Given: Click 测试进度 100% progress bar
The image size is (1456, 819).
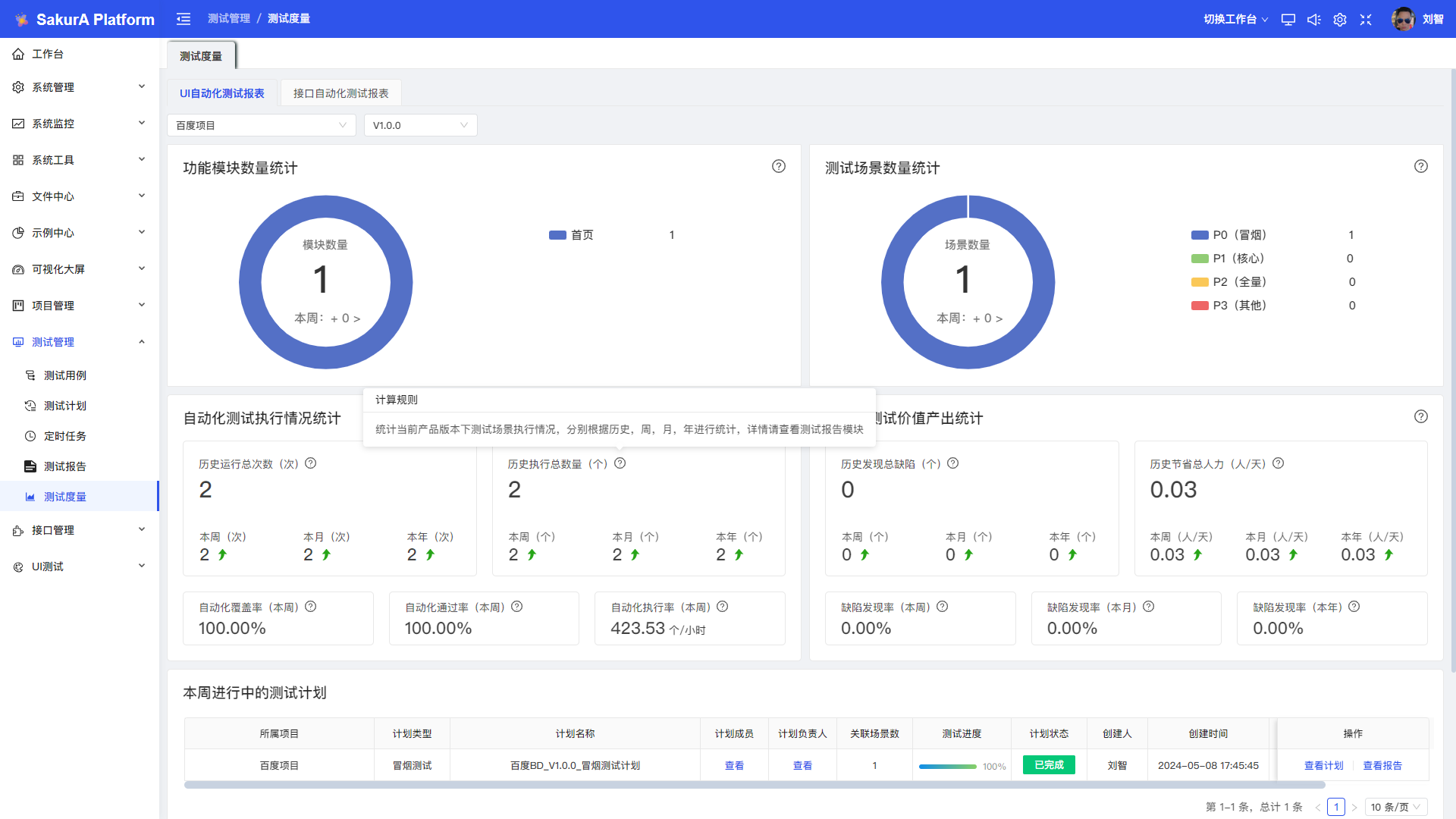Looking at the screenshot, I should click(948, 767).
